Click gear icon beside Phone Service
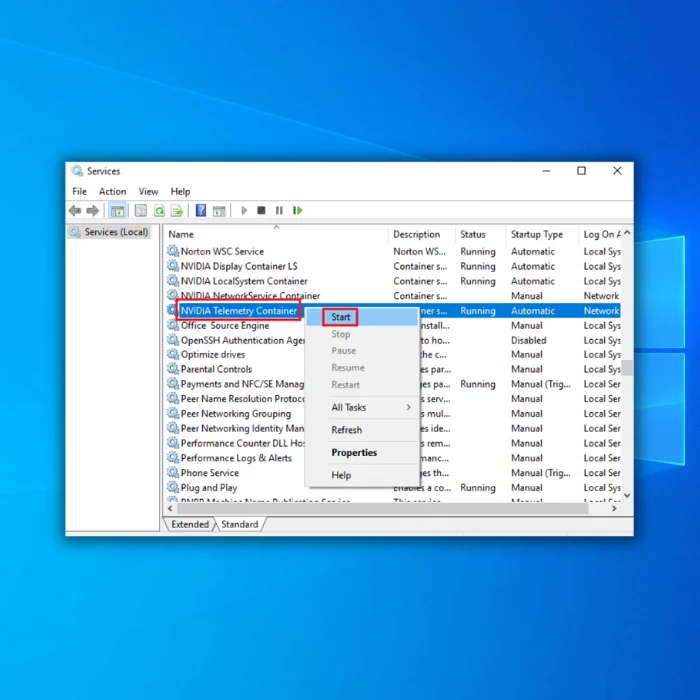The height and width of the screenshot is (700, 700). pos(173,472)
